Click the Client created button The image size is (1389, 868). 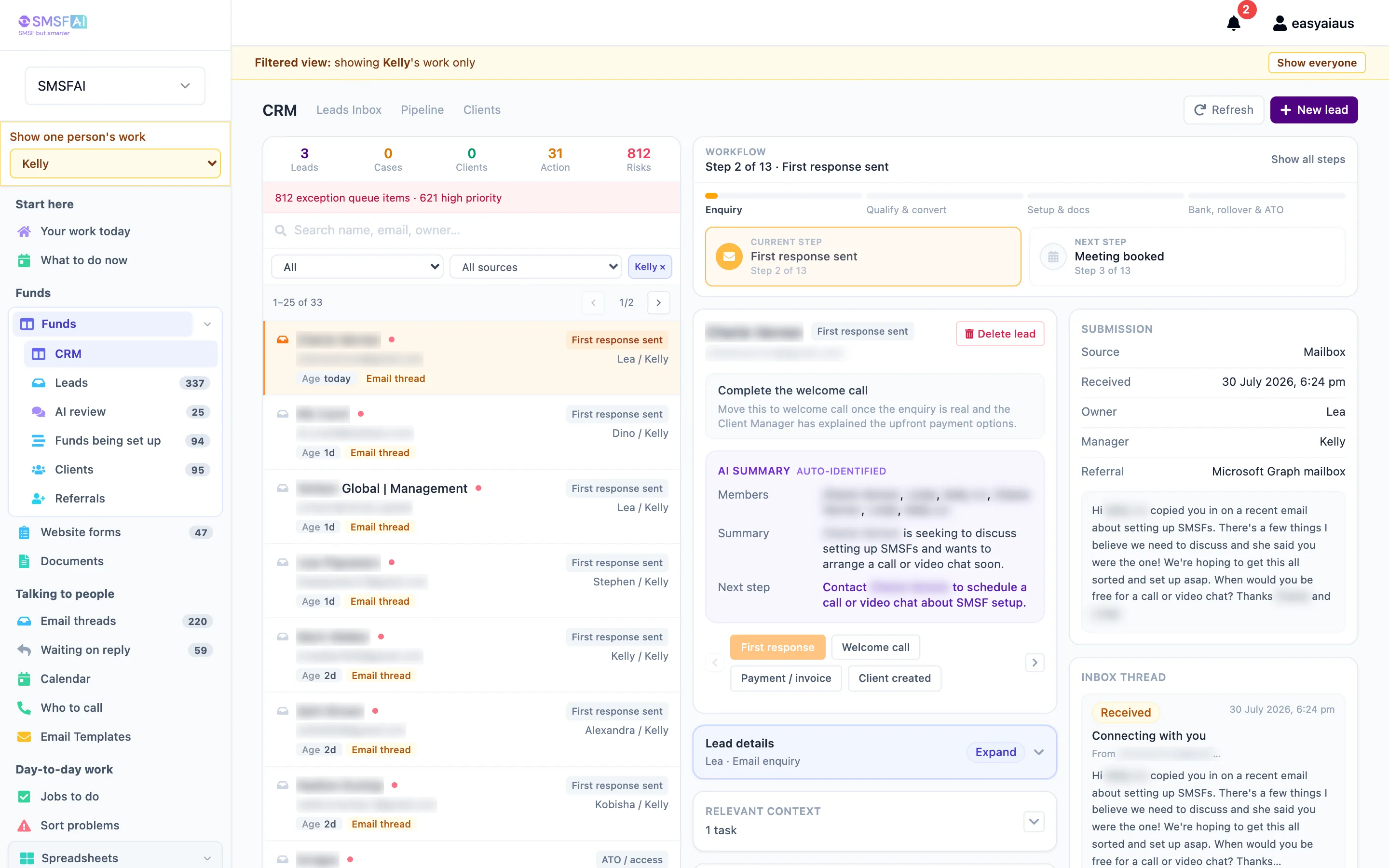pos(894,678)
